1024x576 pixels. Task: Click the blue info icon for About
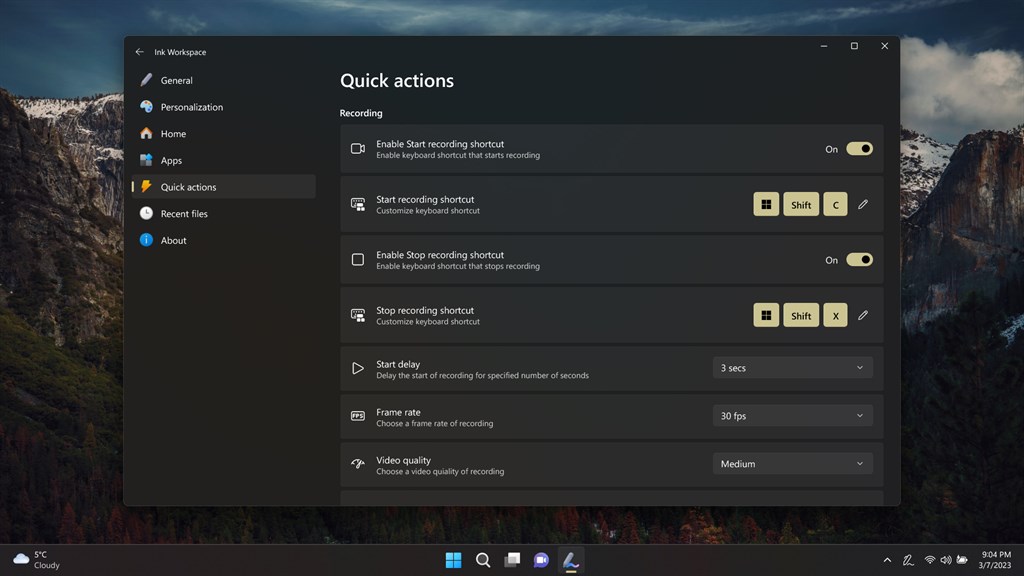point(146,240)
